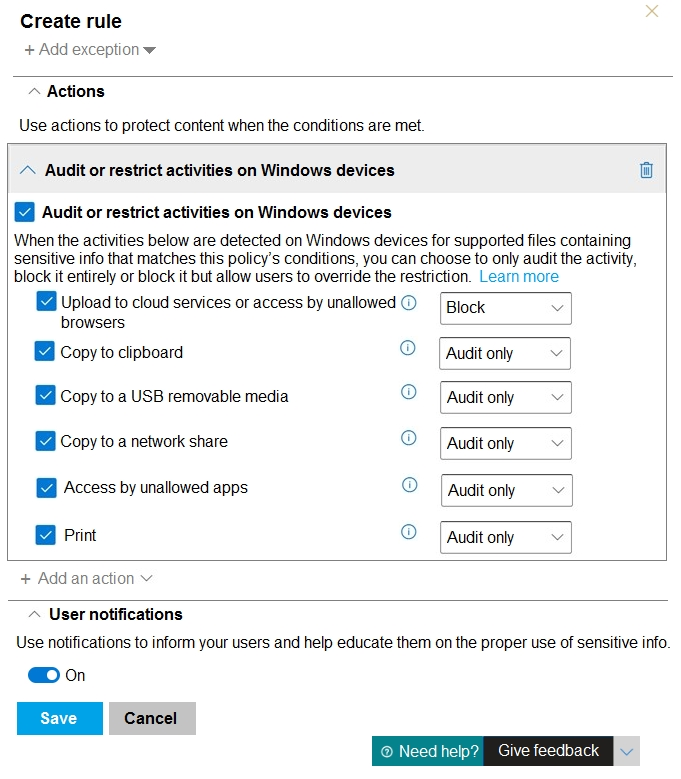Open the Block dropdown for cloud upload
This screenshot has height=779, width=681.
(x=506, y=308)
